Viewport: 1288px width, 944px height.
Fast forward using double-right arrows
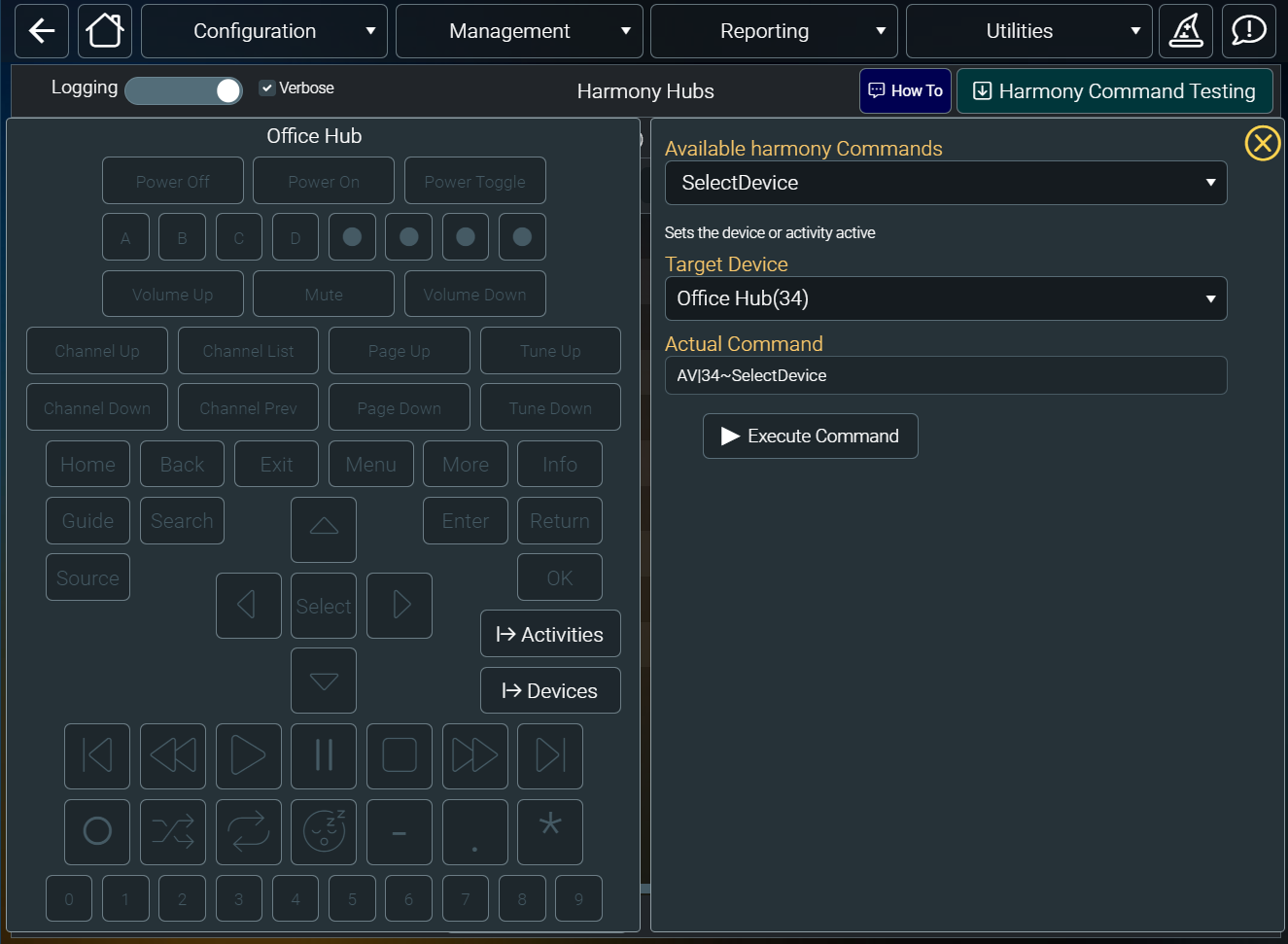(x=475, y=755)
